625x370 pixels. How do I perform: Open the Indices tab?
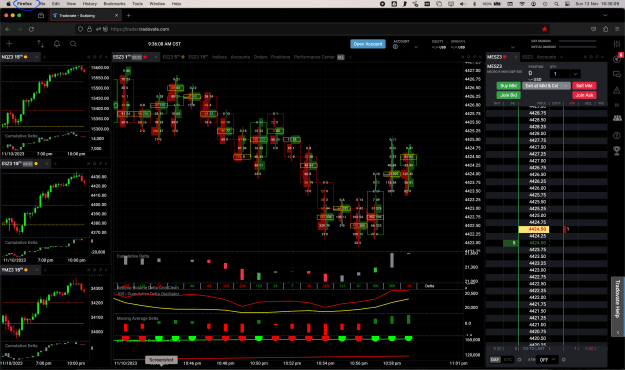(x=219, y=57)
